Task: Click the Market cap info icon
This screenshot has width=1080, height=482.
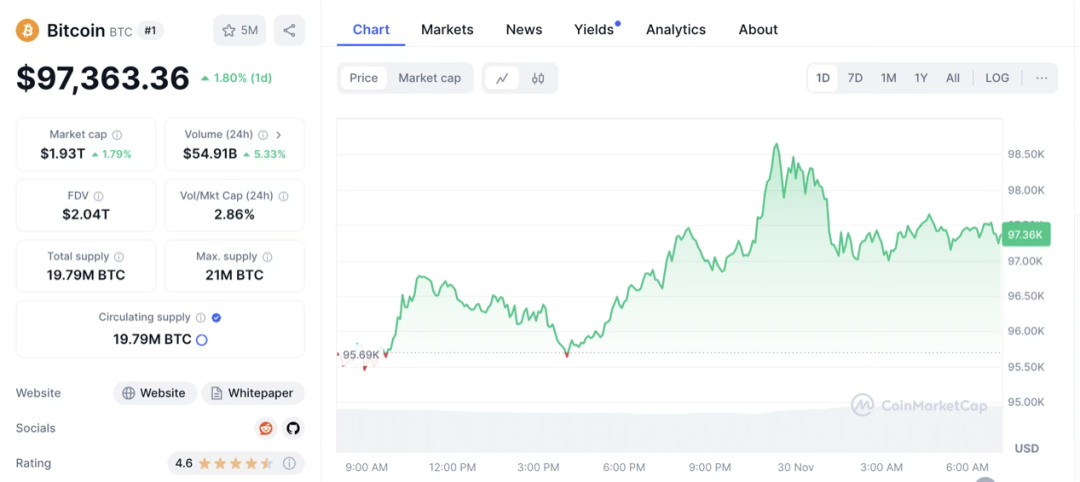Action: pos(117,135)
